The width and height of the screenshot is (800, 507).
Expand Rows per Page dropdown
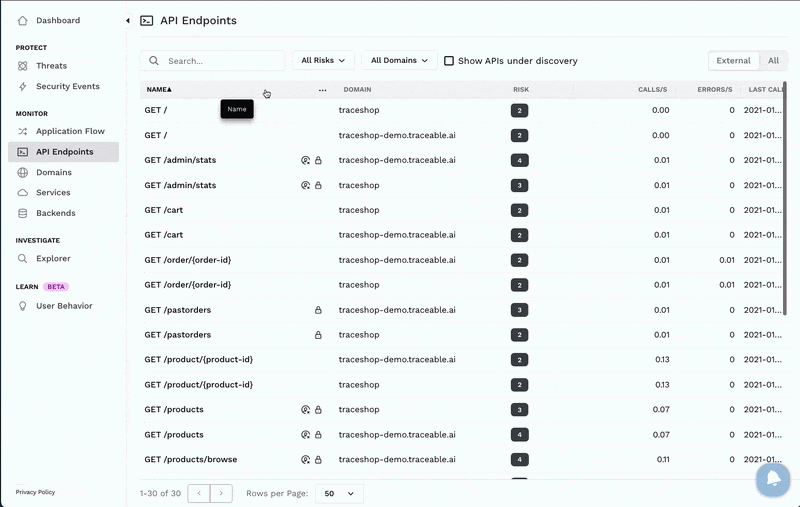click(x=339, y=493)
